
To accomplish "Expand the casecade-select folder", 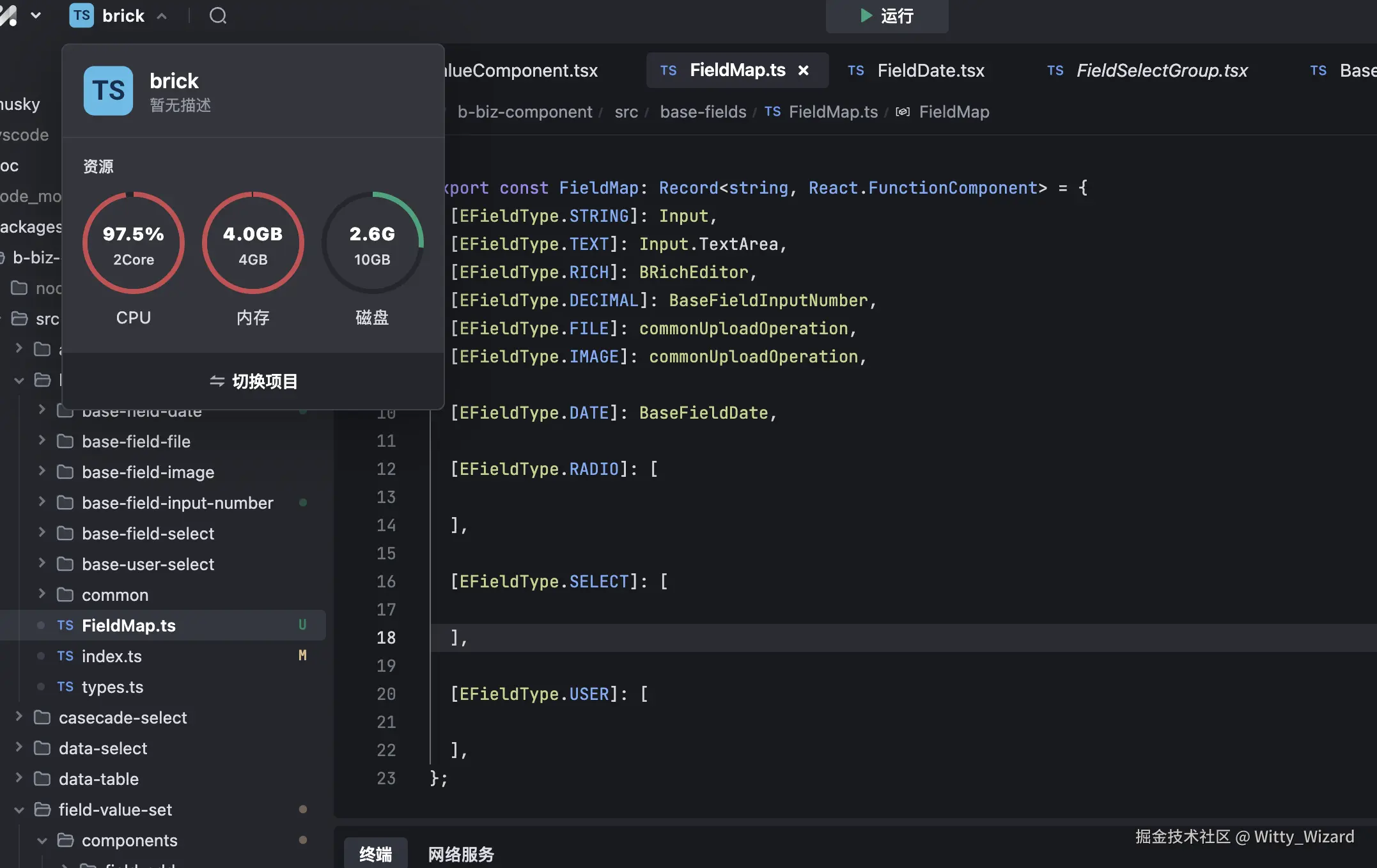I will tap(19, 717).
